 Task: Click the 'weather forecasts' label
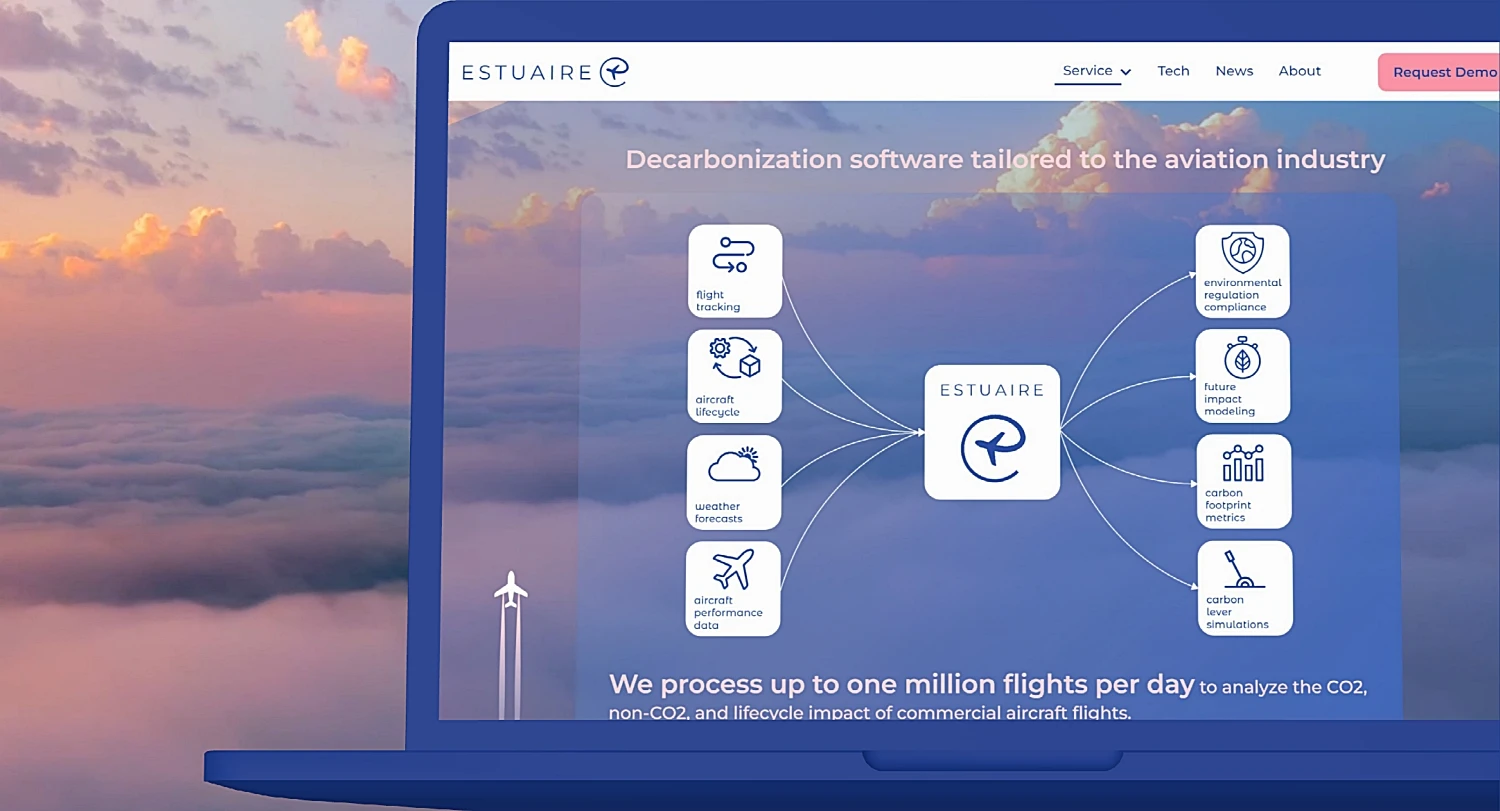tap(718, 513)
